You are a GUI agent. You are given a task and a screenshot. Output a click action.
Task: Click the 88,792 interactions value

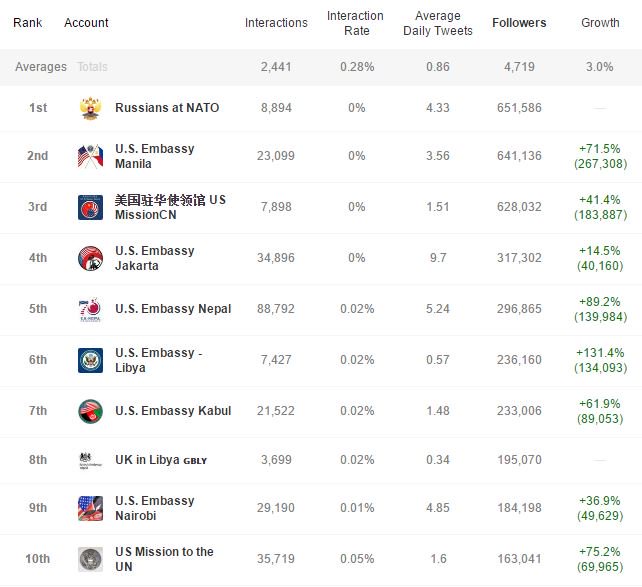point(276,309)
